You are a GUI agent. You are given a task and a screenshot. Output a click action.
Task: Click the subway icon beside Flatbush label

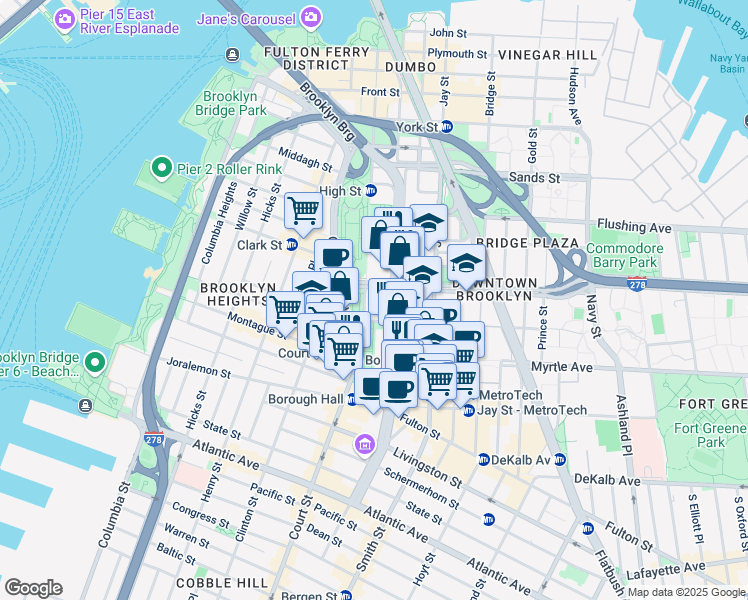[x=588, y=528]
